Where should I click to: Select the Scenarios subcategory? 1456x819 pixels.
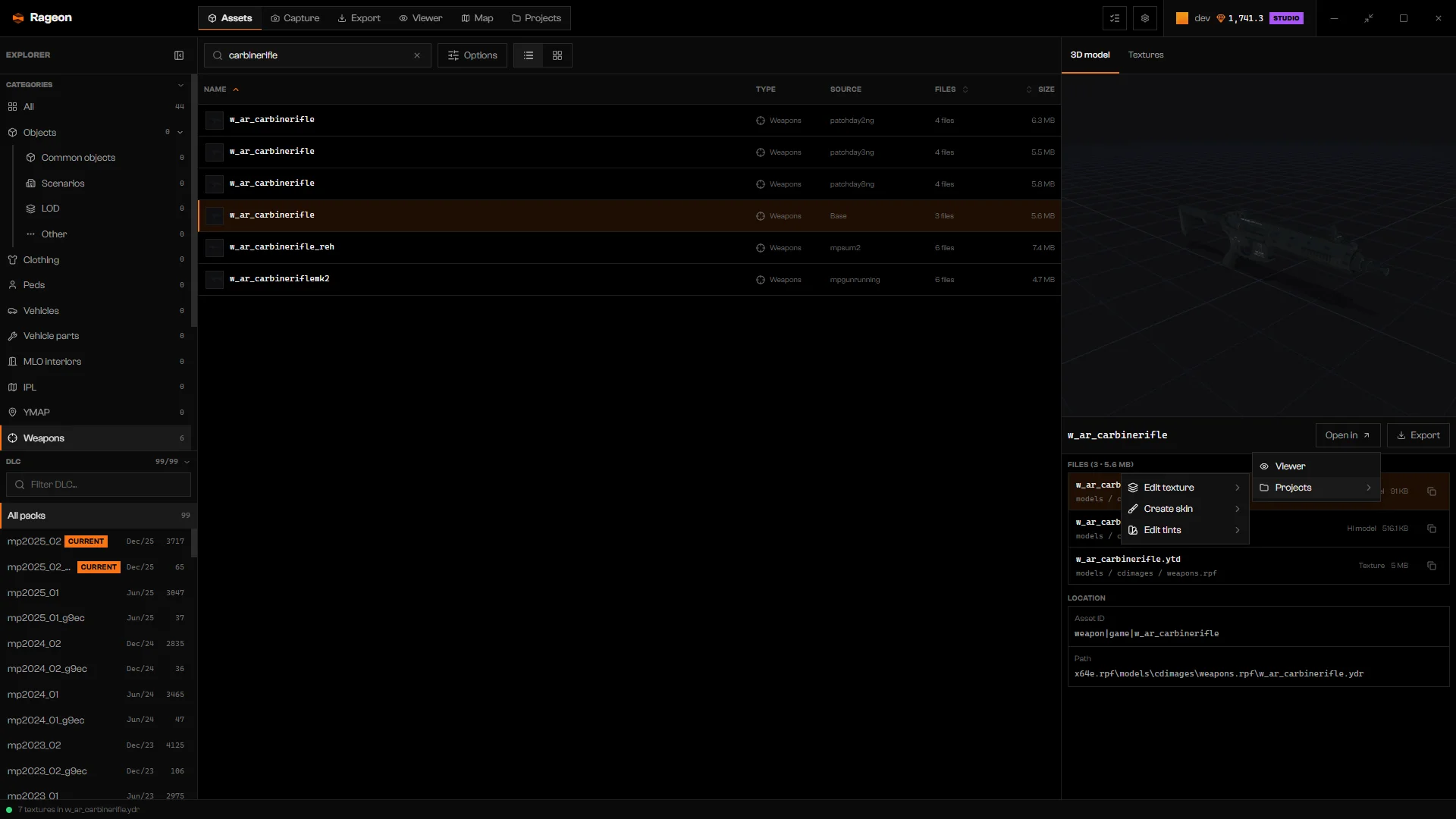[x=105, y=184]
